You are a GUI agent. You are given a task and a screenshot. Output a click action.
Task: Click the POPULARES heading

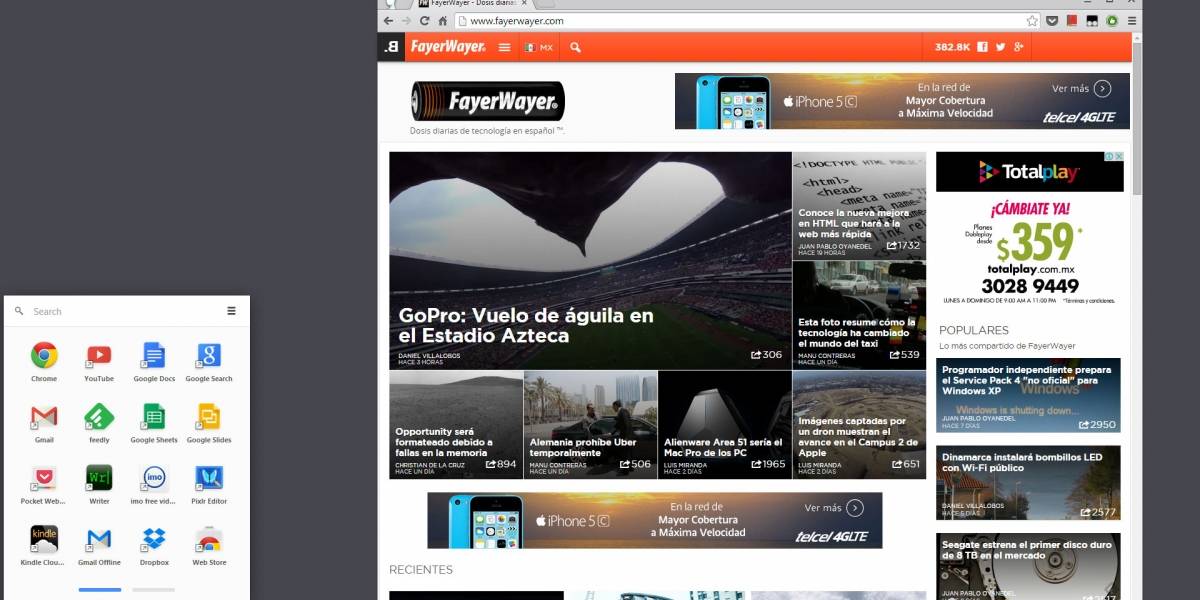click(x=974, y=330)
